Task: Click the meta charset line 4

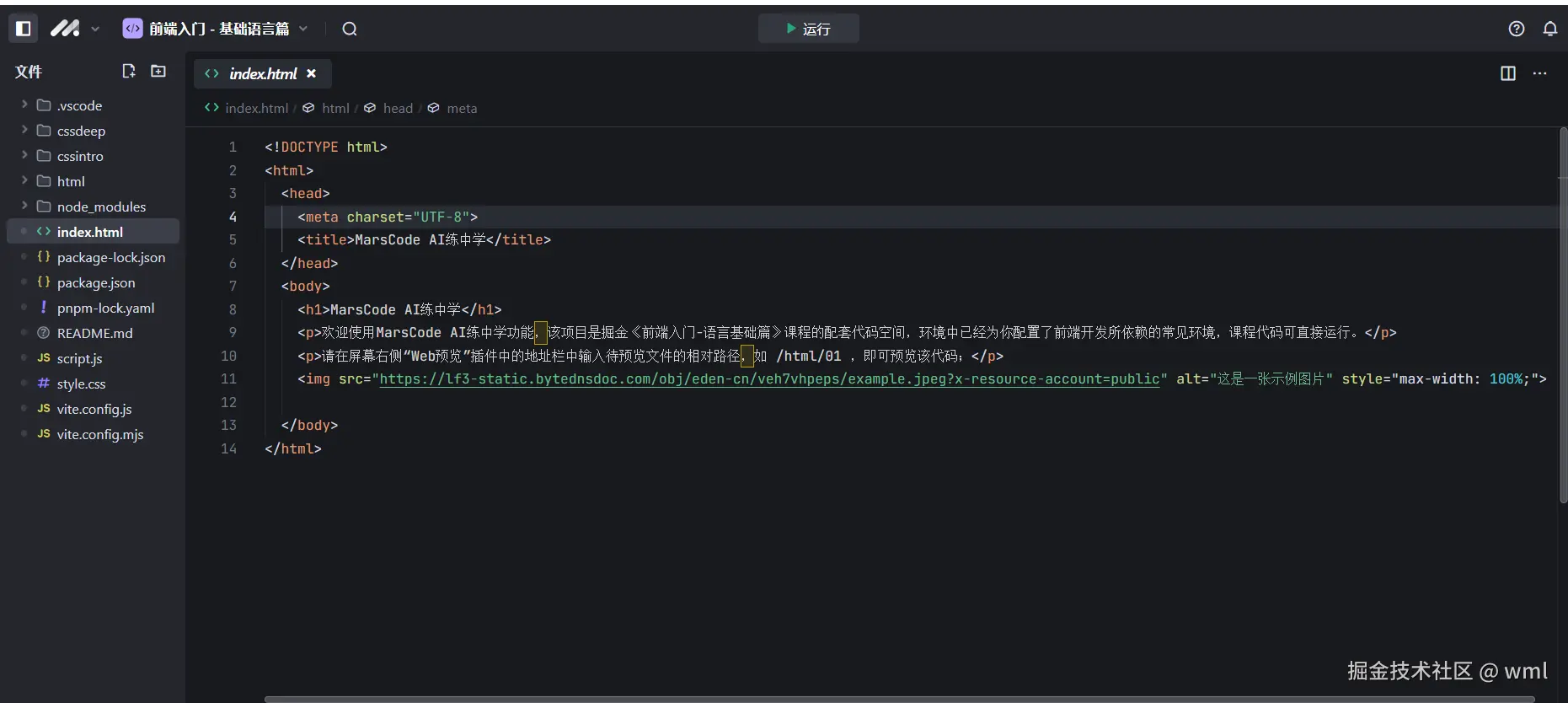Action: tap(388, 217)
